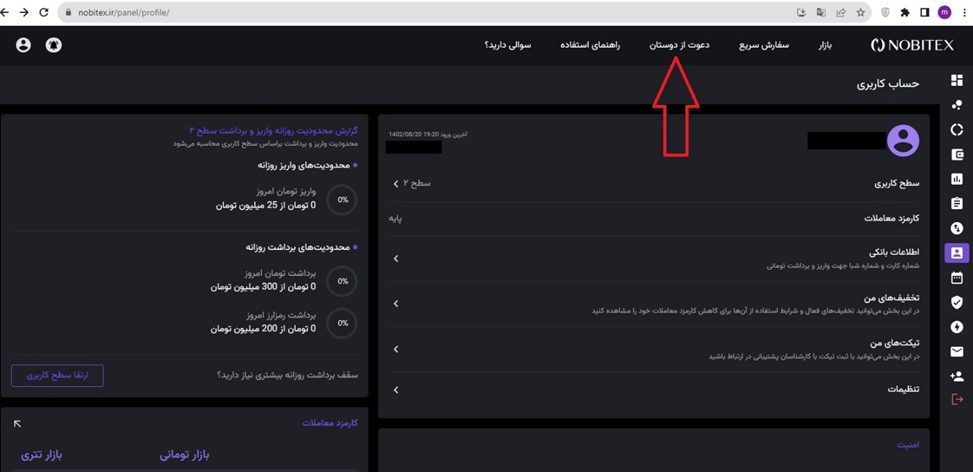Open the dashboard grid icon in sidebar

coord(956,81)
